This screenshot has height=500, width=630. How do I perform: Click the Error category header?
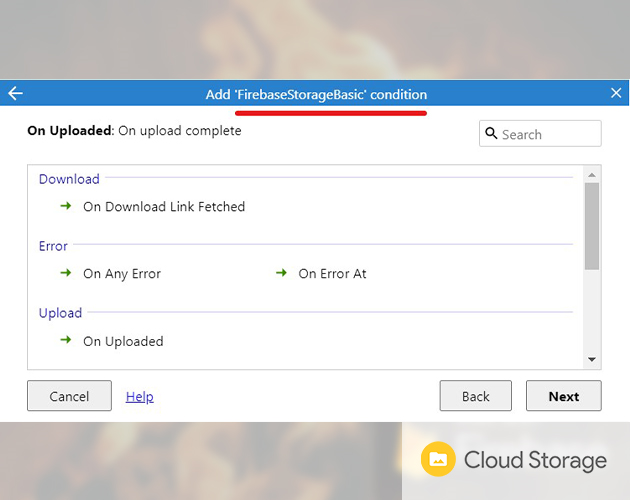53,246
